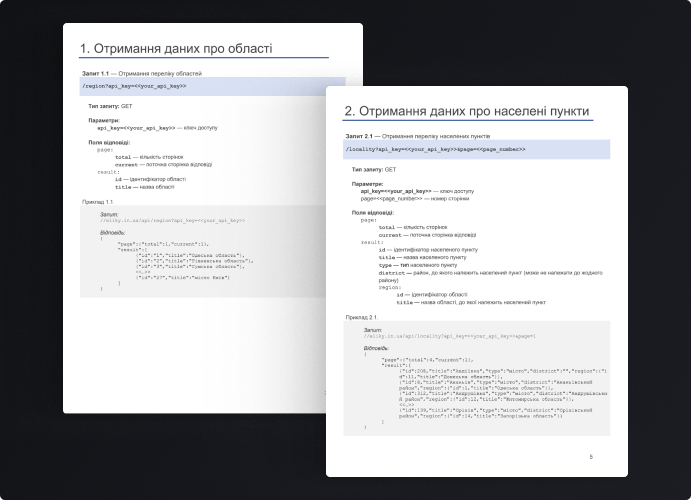This screenshot has height=500, width=691.
Task: Click 'Запит 2.1' label on second page
Action: (x=359, y=134)
